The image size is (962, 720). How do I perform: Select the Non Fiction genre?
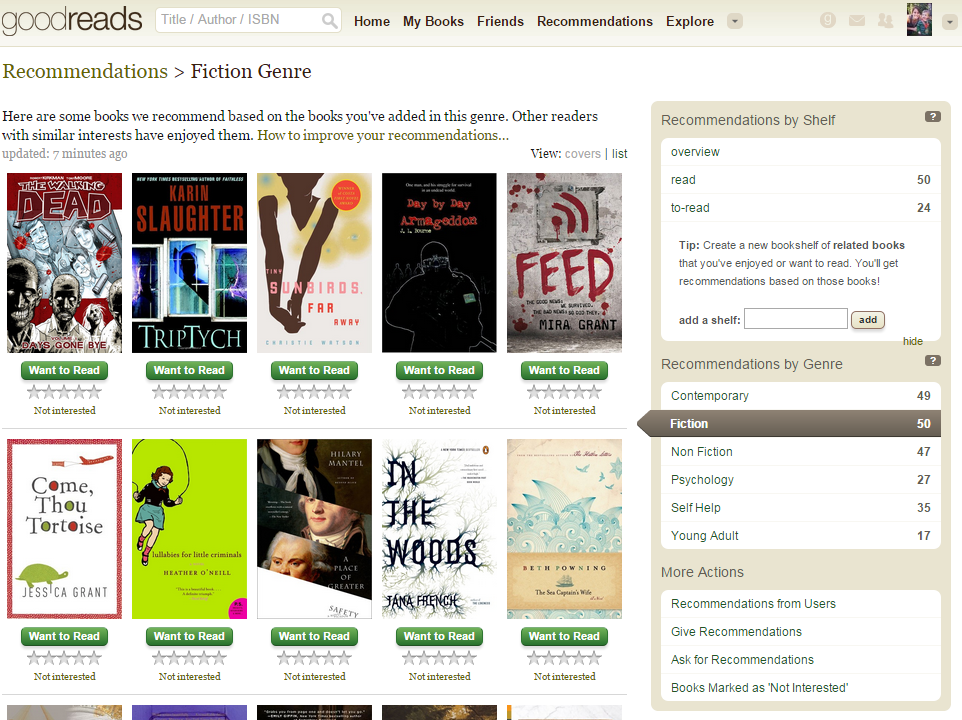(801, 452)
